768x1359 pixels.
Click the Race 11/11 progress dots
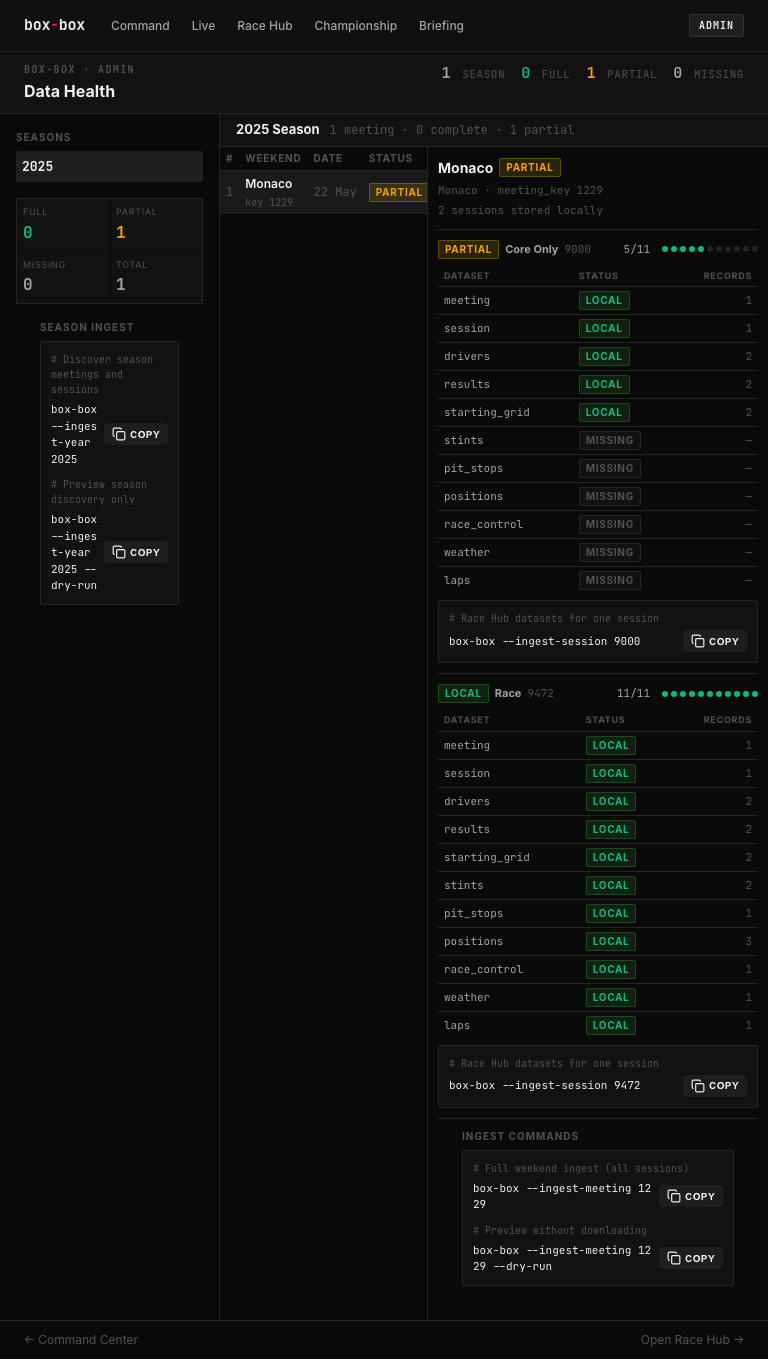click(x=710, y=693)
